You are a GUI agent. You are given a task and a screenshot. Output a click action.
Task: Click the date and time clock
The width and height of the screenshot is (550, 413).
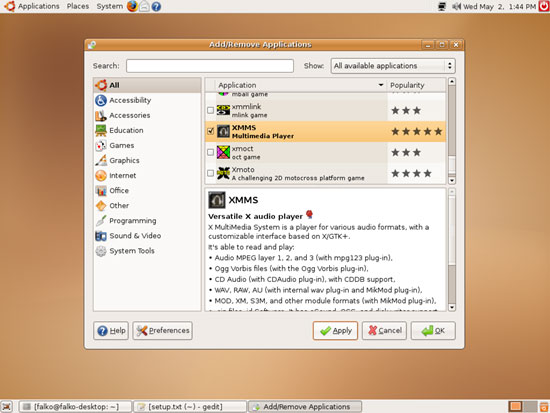[500, 6]
